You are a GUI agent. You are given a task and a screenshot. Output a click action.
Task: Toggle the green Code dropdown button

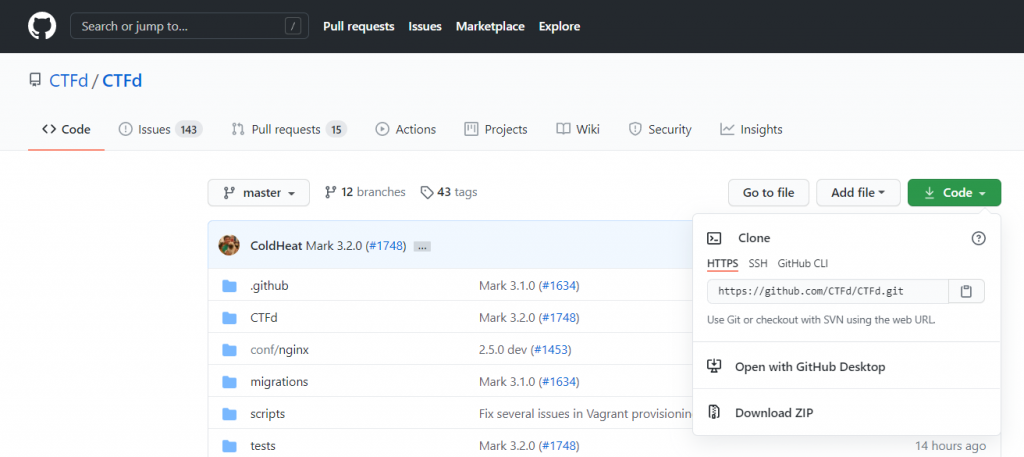(x=953, y=192)
